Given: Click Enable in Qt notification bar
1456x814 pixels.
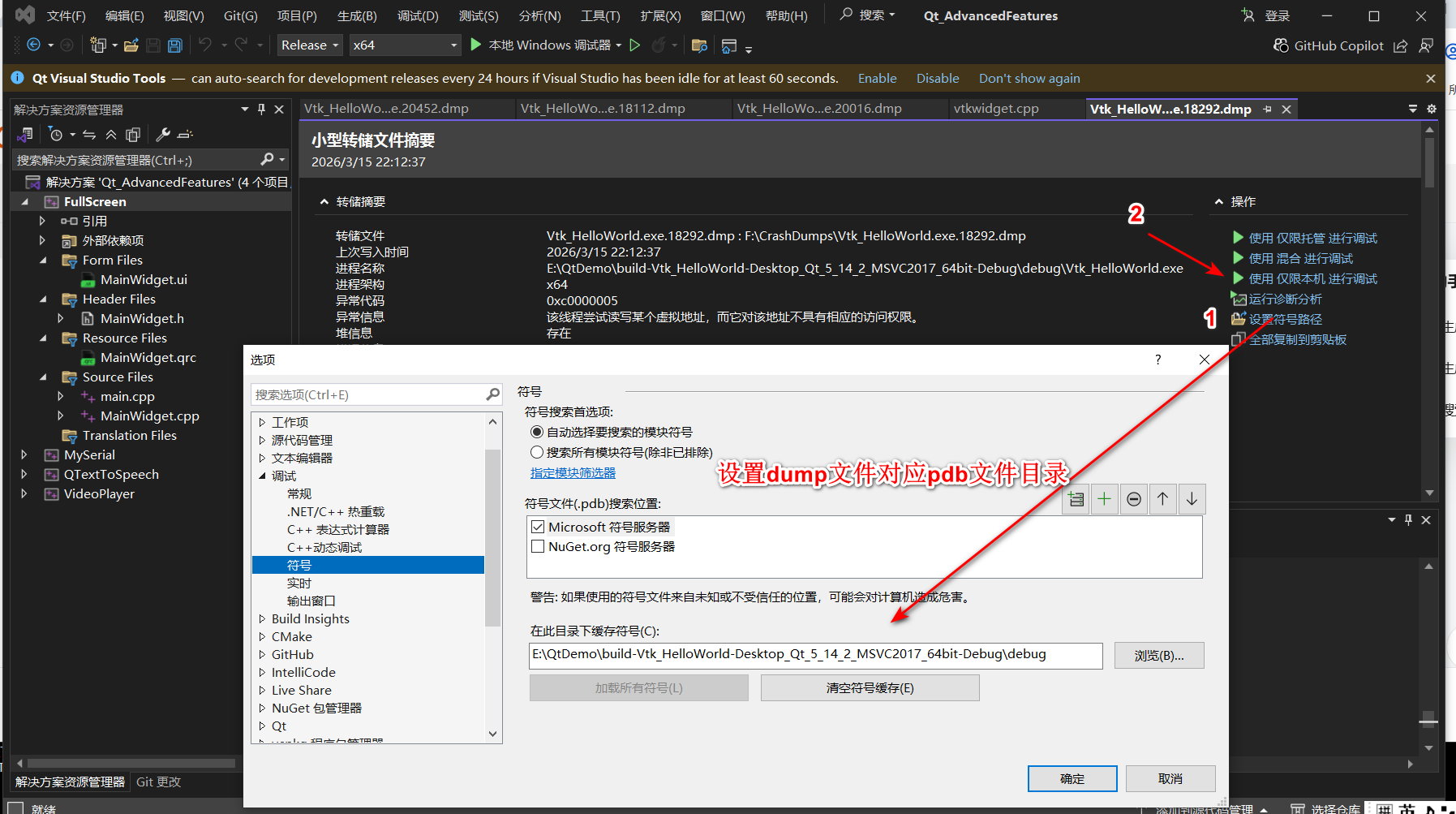Looking at the screenshot, I should pos(878,79).
